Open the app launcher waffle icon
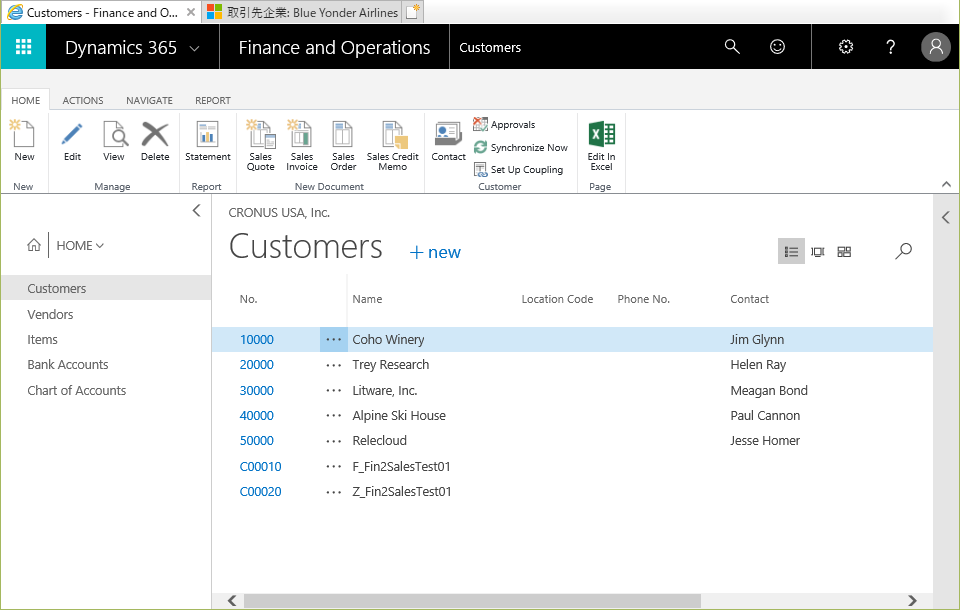Image resolution: width=960 pixels, height=610 pixels. coord(23,47)
